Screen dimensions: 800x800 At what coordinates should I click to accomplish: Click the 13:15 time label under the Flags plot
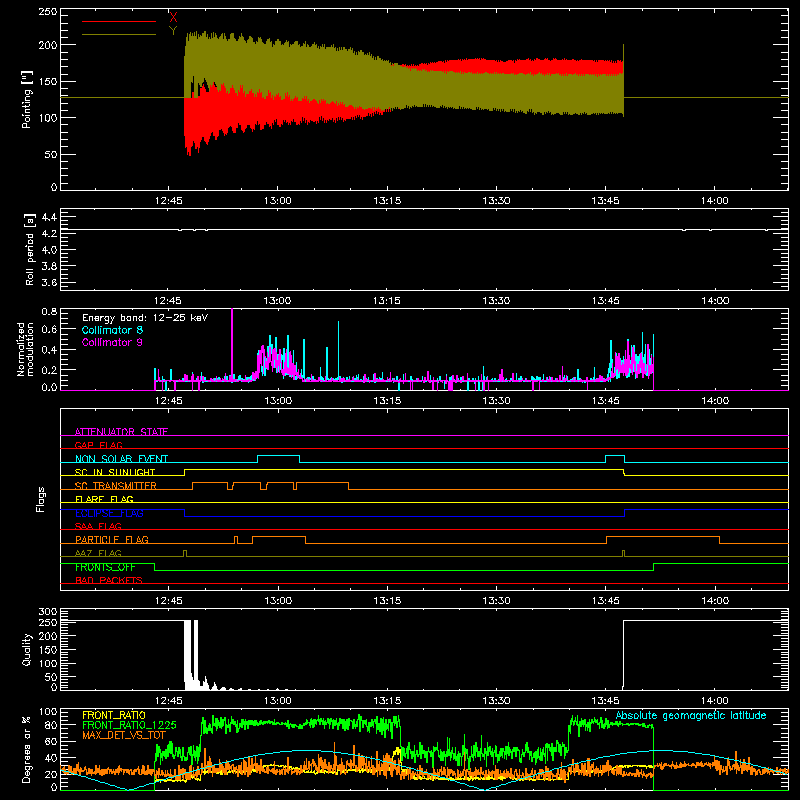click(387, 601)
